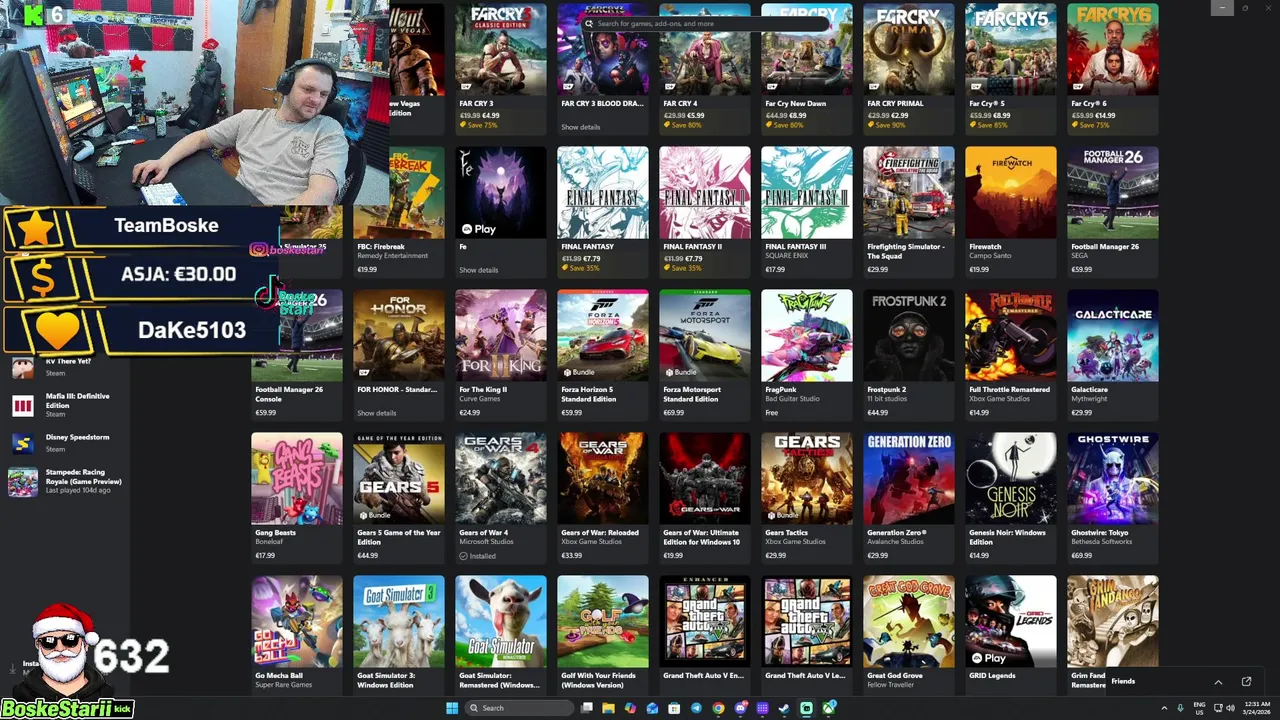This screenshot has height=720, width=1280.
Task: Click the Play badge on Fe
Action: 479,229
